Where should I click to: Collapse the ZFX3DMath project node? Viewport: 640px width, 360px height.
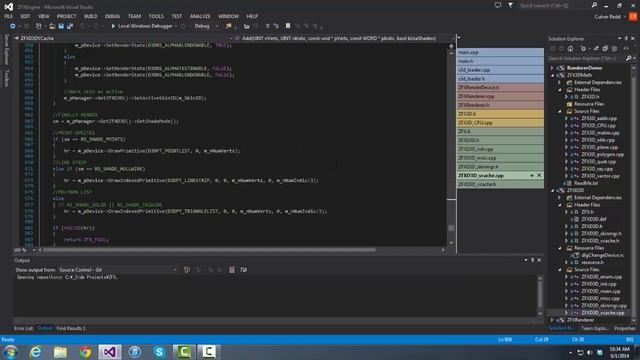point(553,75)
